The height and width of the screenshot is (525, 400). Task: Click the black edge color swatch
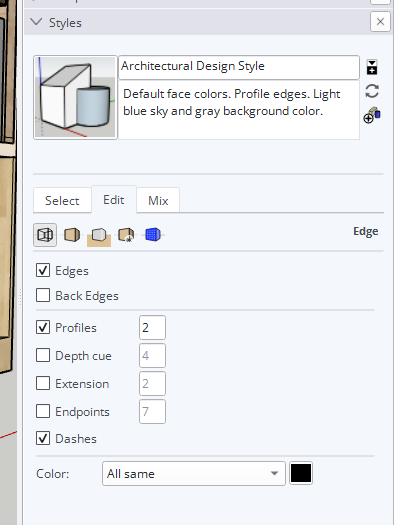pos(301,473)
